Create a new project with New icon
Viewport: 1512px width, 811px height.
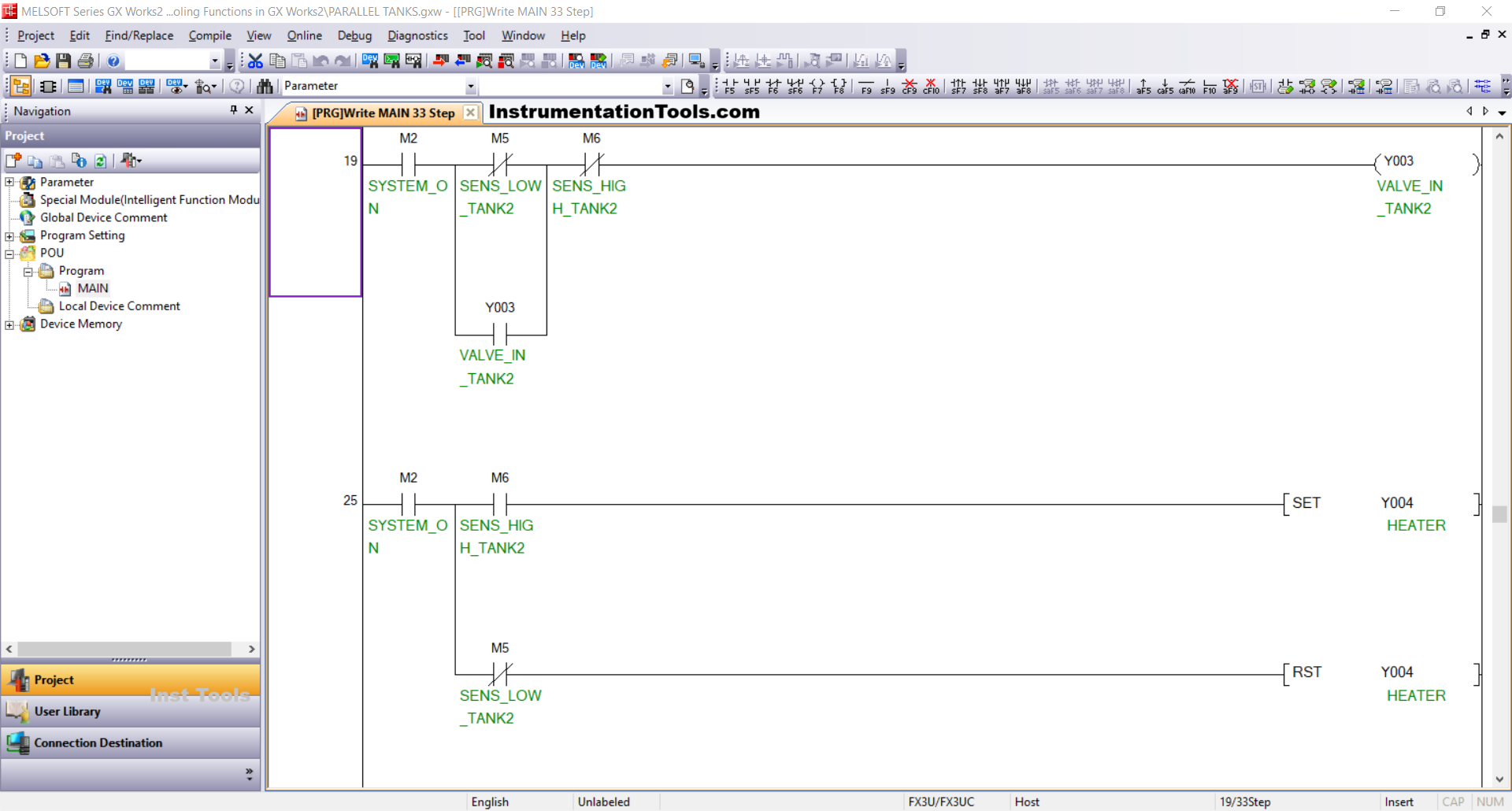click(x=21, y=61)
